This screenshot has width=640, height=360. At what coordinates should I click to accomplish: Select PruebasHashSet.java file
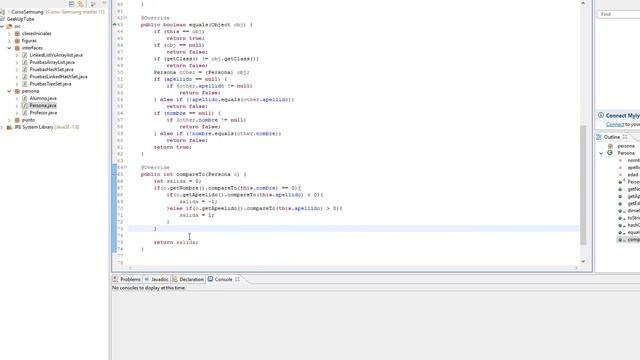coord(51,69)
